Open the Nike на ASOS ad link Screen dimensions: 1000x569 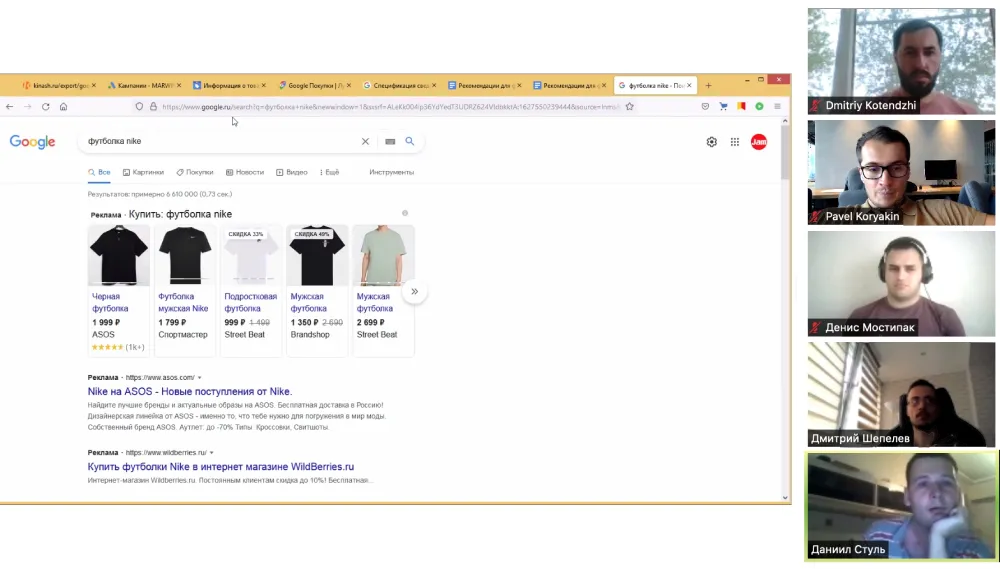pos(189,392)
